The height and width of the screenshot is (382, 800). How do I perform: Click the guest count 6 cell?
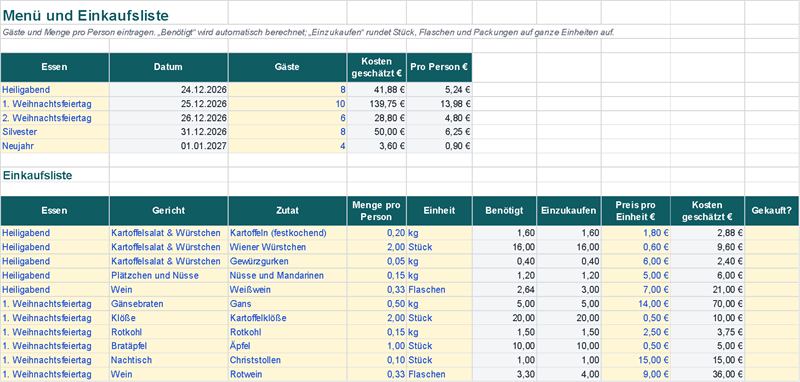(288, 118)
